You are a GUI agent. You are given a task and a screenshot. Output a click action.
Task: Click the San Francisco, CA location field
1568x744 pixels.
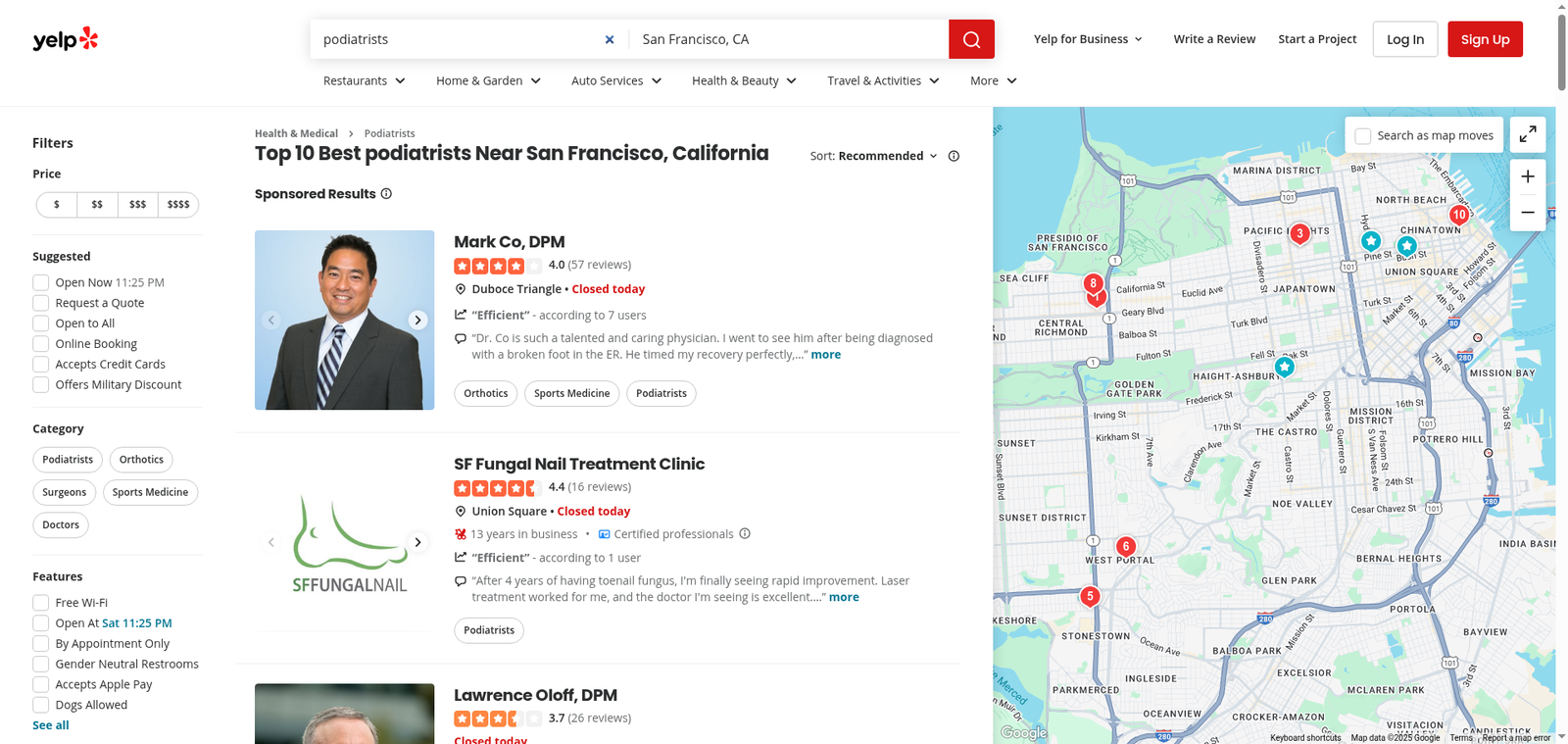[x=789, y=39]
